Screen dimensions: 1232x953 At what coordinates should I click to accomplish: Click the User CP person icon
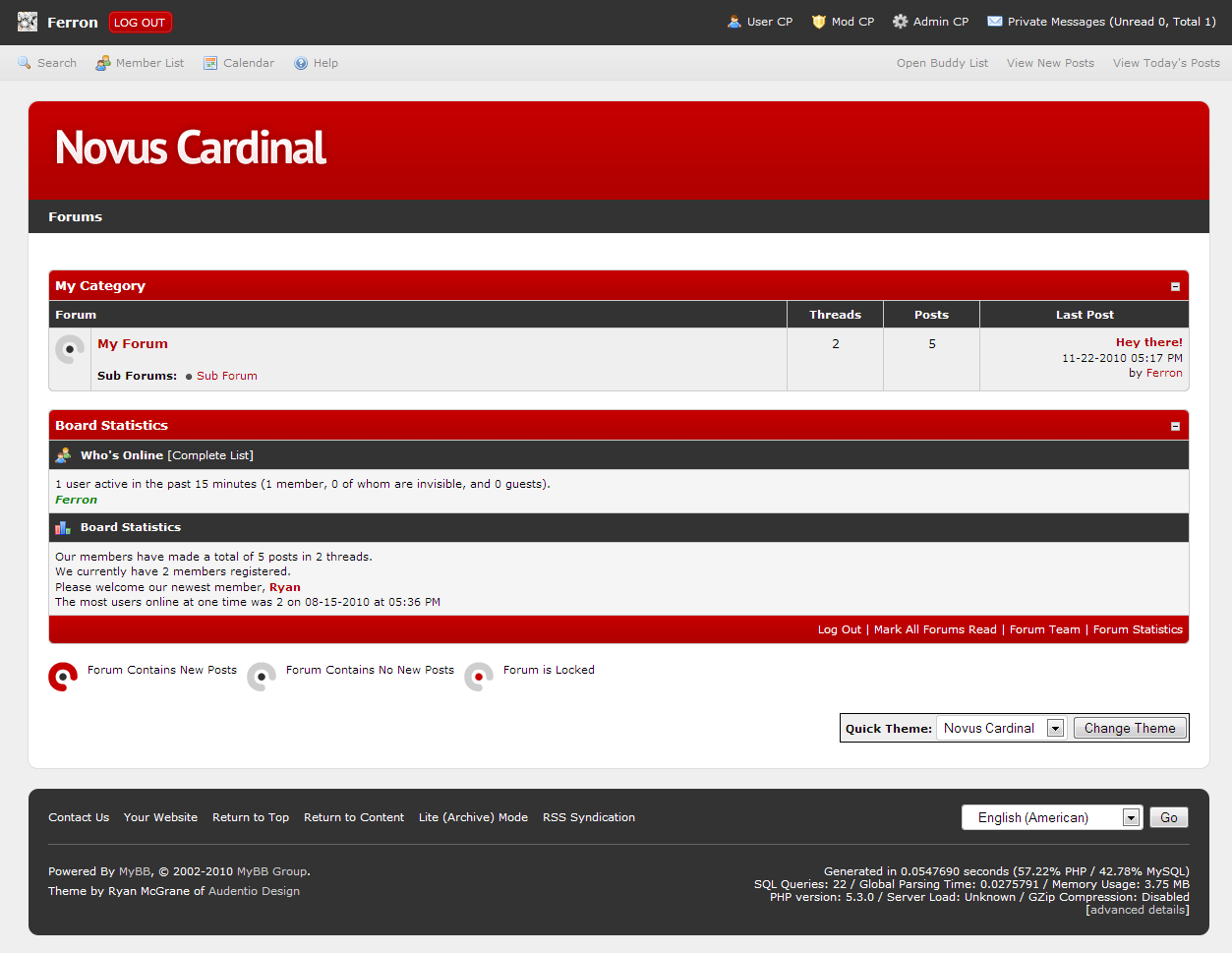734,22
